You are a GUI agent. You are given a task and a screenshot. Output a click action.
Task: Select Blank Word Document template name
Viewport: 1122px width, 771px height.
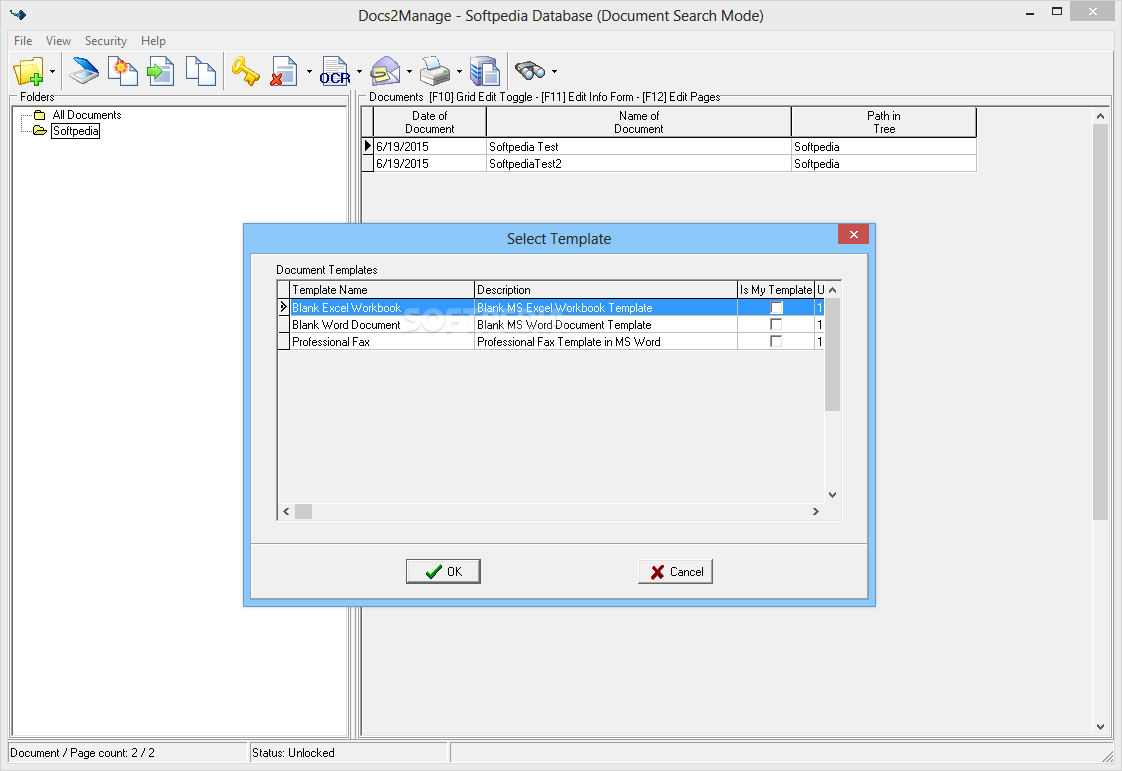(382, 325)
